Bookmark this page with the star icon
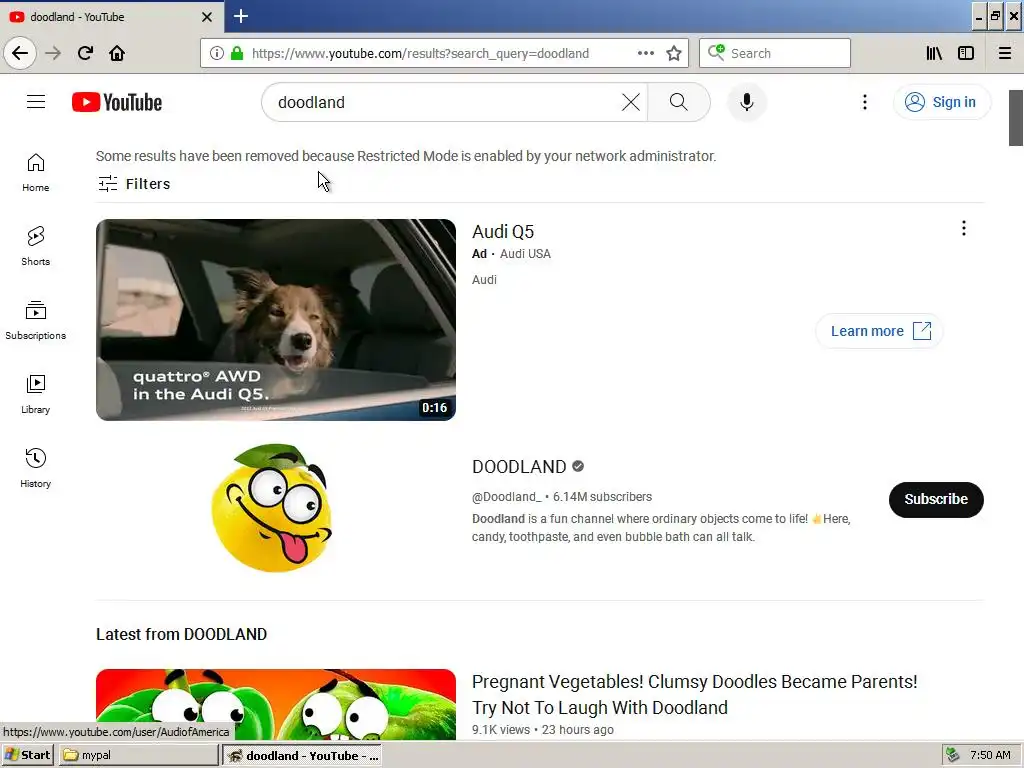This screenshot has height=768, width=1024. pyautogui.click(x=674, y=53)
